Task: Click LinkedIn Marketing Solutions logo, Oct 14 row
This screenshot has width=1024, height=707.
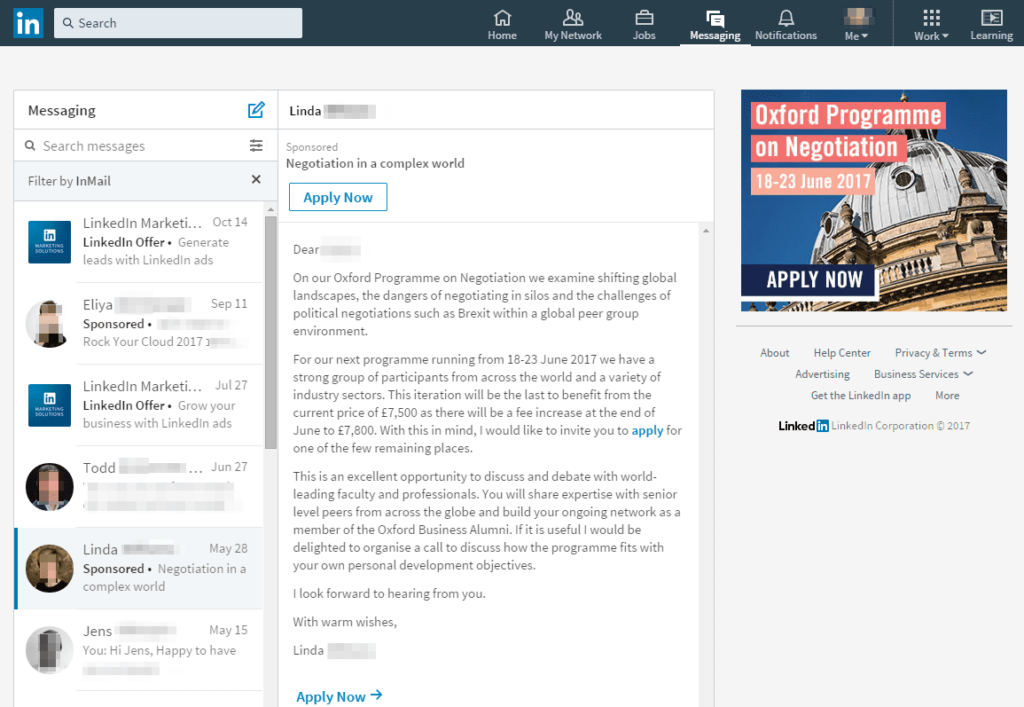Action: (50, 242)
